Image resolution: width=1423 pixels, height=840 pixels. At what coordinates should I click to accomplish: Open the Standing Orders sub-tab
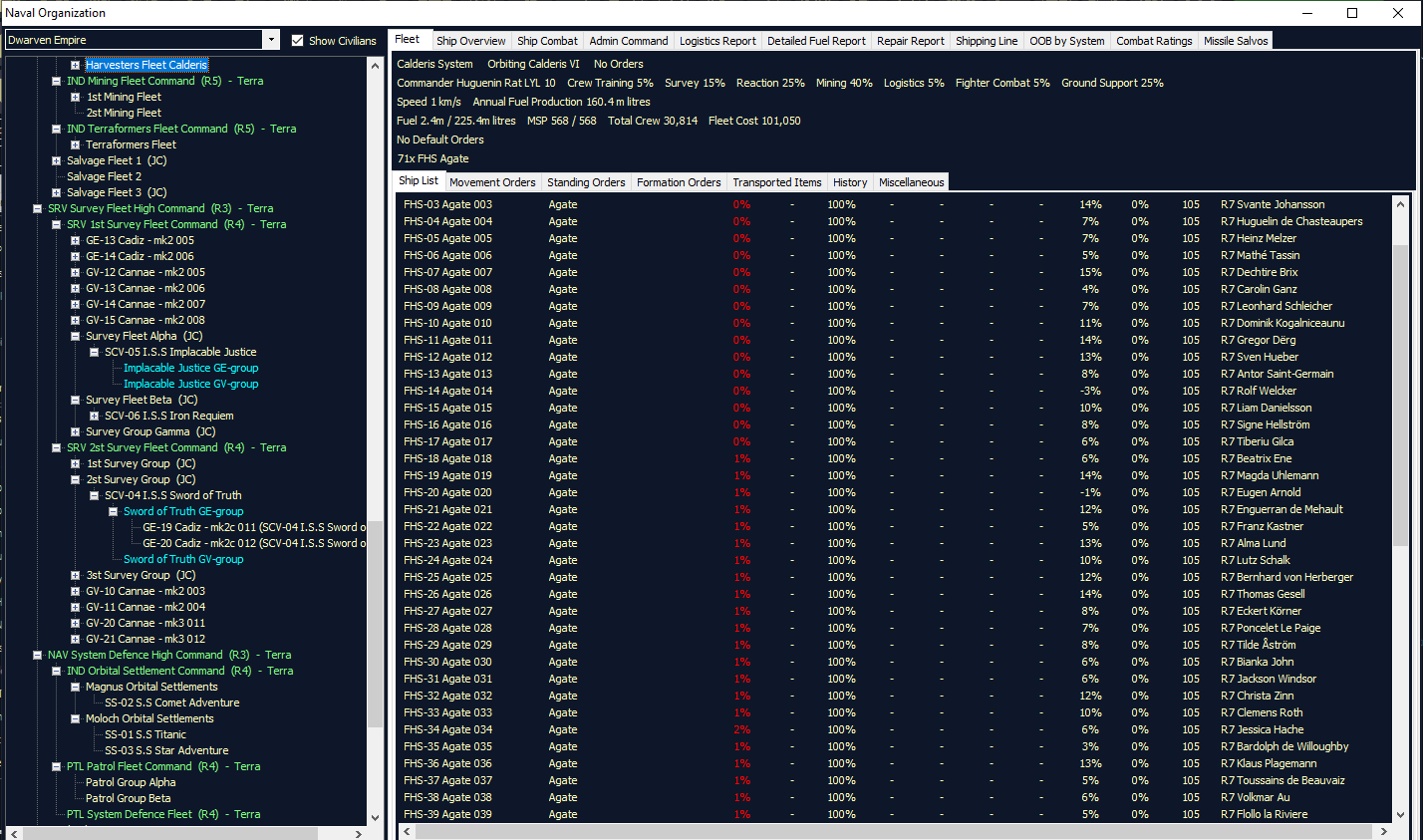pyautogui.click(x=586, y=182)
